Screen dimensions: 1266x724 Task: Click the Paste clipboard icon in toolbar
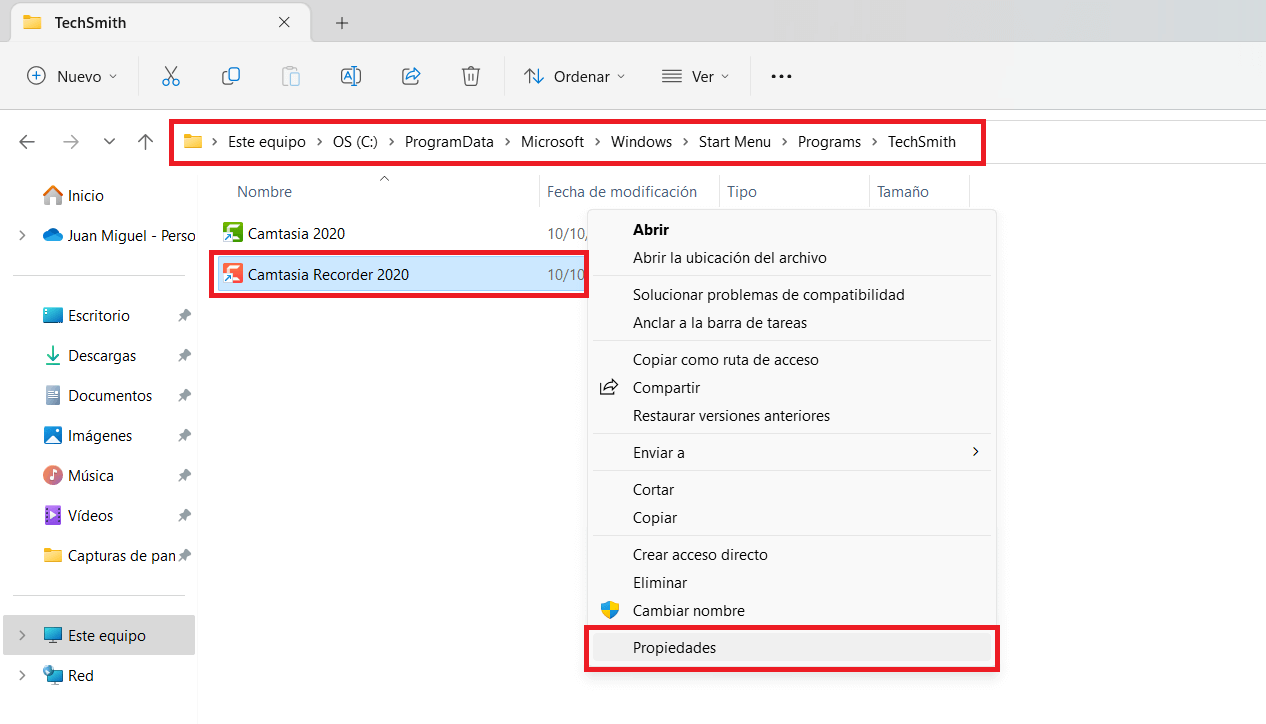[291, 76]
